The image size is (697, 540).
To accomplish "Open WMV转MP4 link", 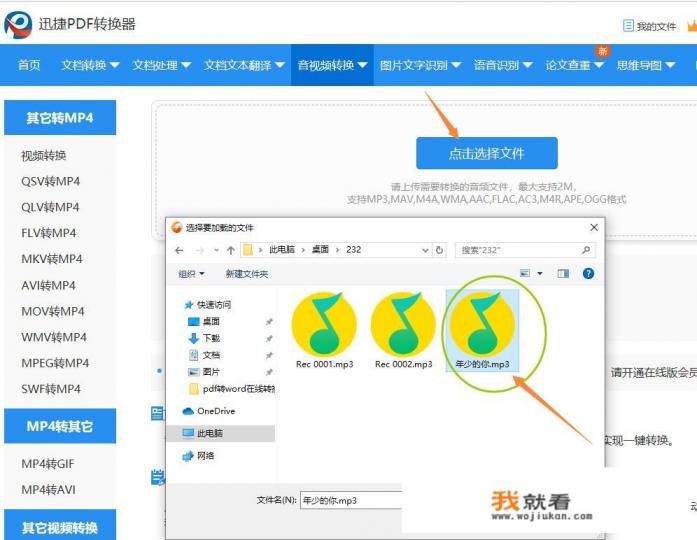I will (54, 337).
